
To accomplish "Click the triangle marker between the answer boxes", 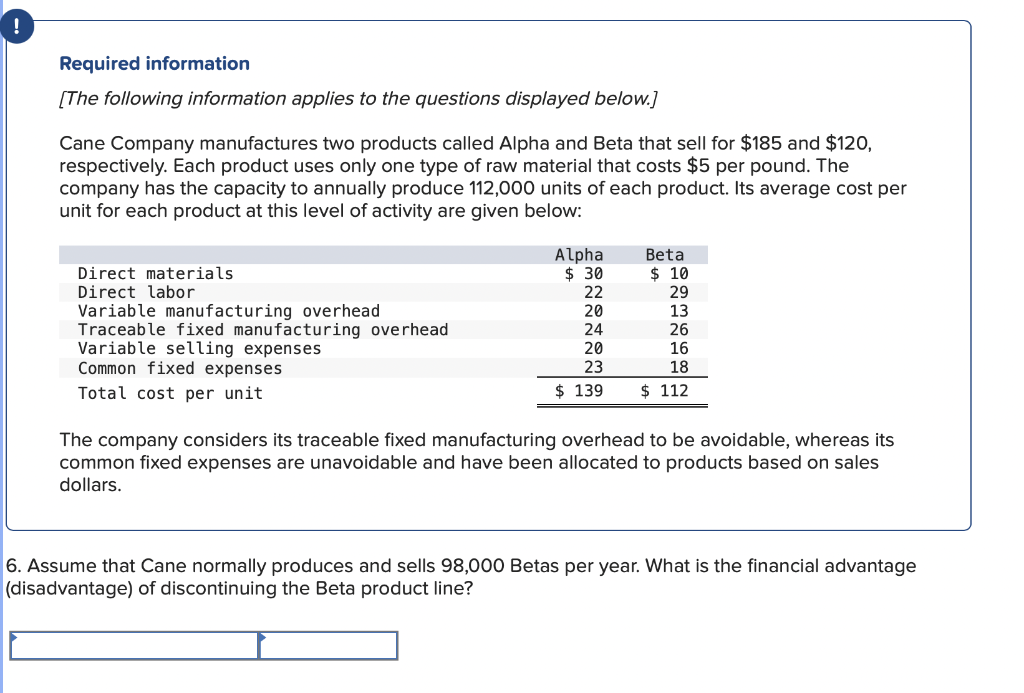I will (262, 635).
